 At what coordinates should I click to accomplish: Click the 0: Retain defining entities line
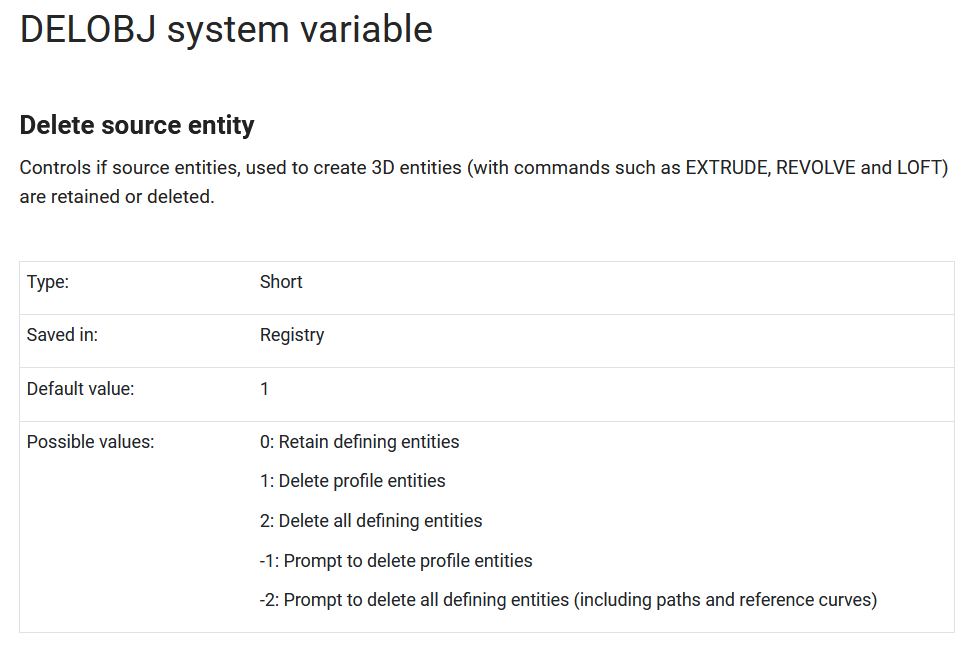tap(359, 442)
